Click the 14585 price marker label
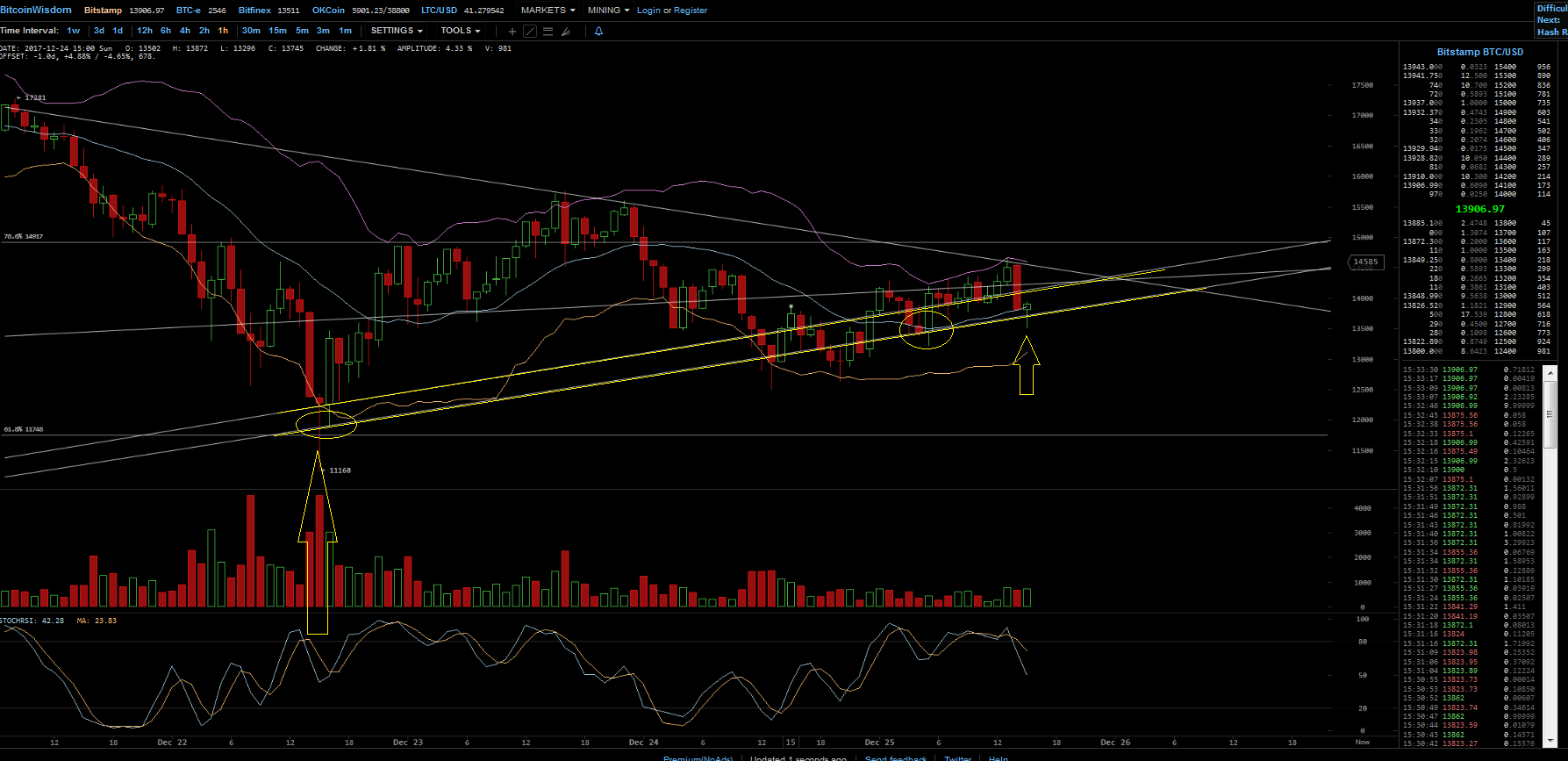This screenshot has width=1568, height=761. 1365,262
